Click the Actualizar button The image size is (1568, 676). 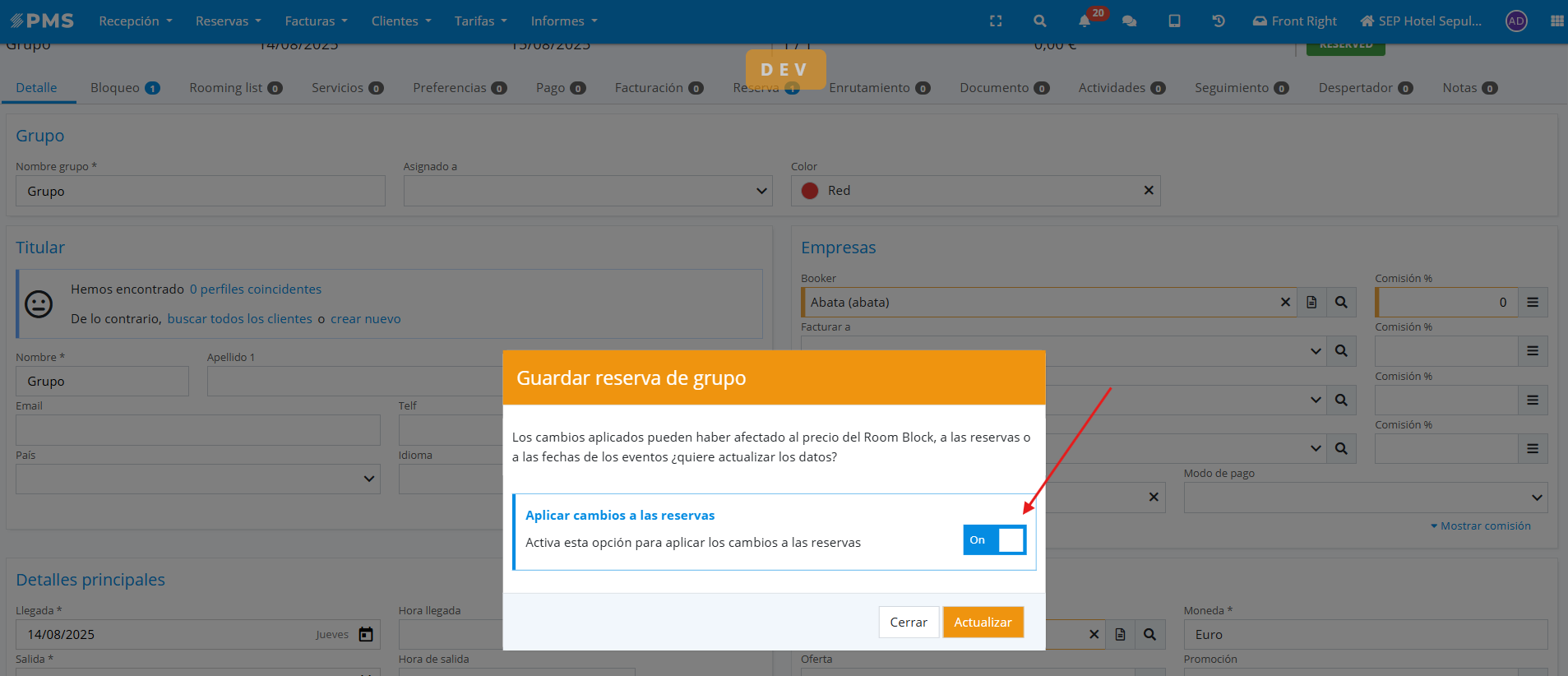pos(983,623)
